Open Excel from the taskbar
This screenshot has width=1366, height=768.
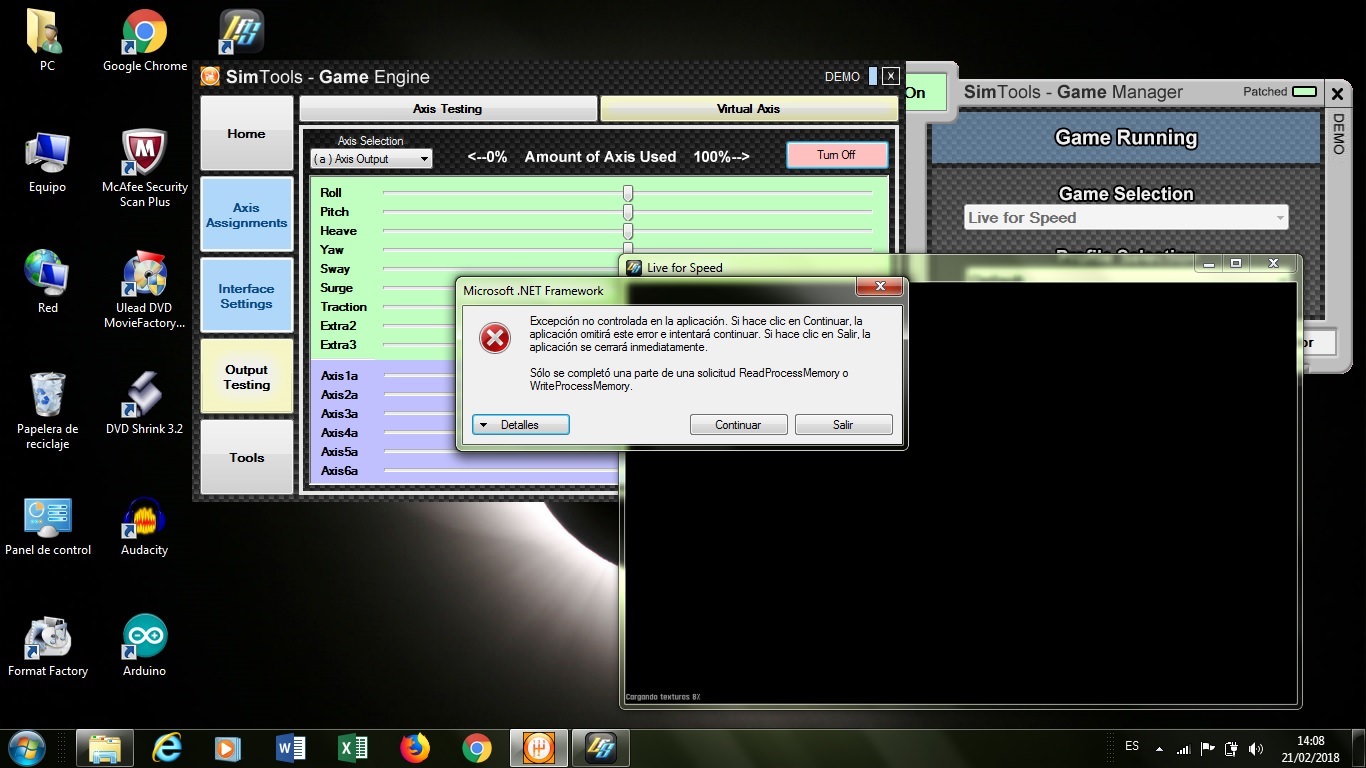[x=353, y=748]
